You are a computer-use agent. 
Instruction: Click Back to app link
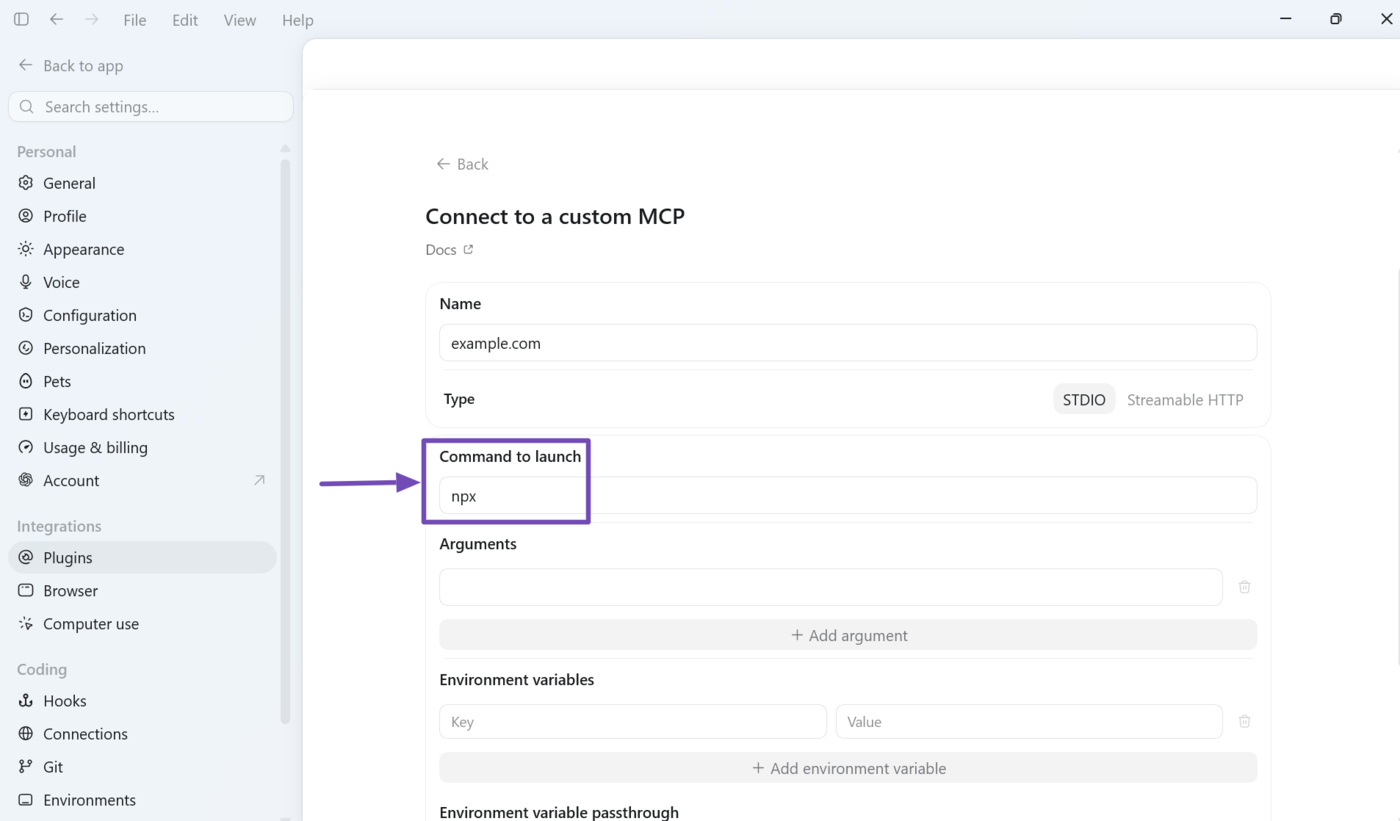[71, 65]
